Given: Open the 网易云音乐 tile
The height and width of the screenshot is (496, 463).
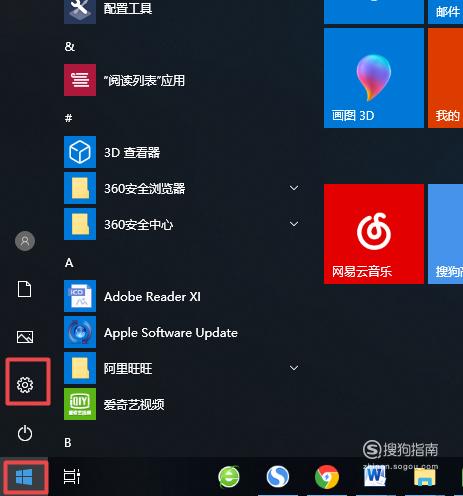Looking at the screenshot, I should [x=374, y=234].
